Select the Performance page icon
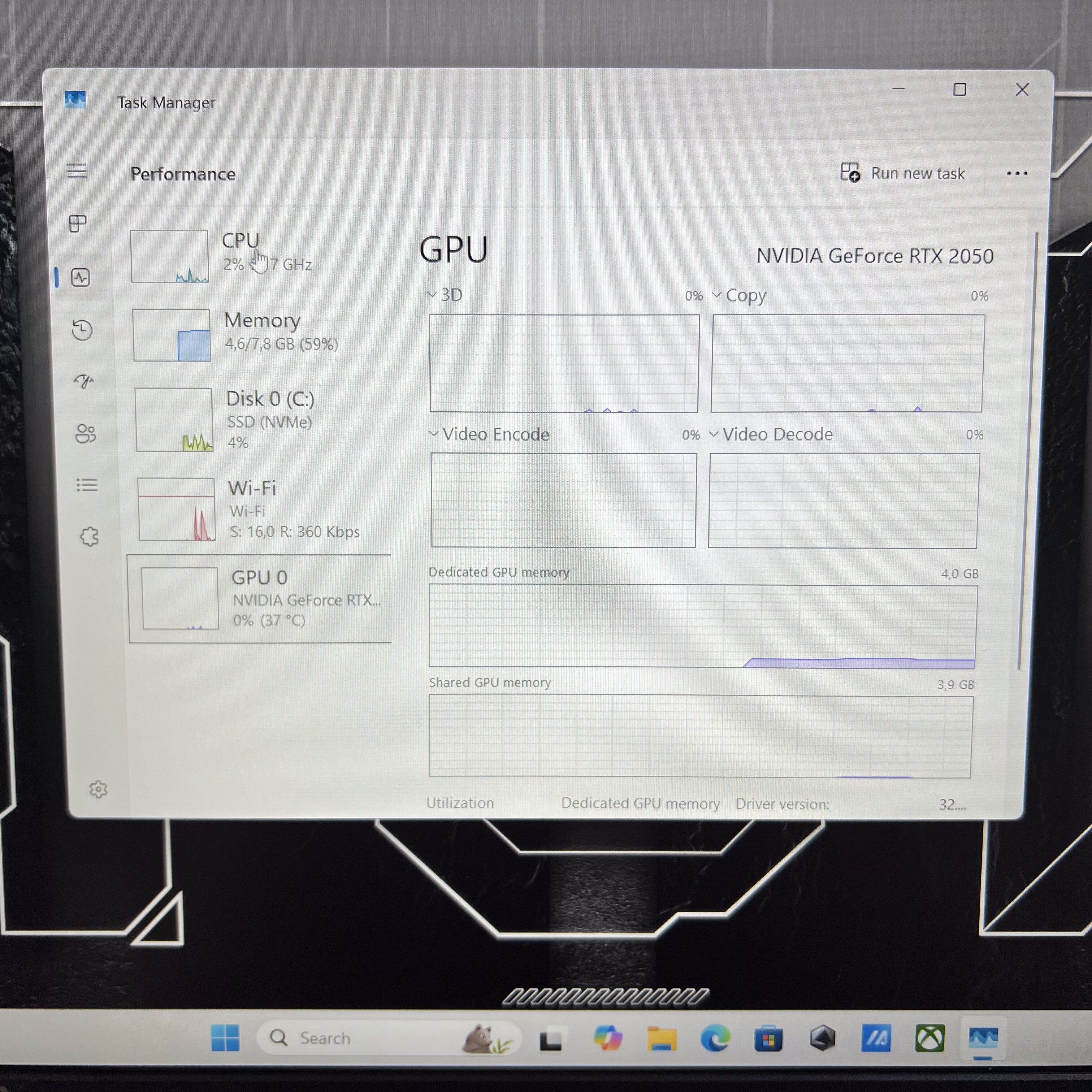 click(80, 278)
